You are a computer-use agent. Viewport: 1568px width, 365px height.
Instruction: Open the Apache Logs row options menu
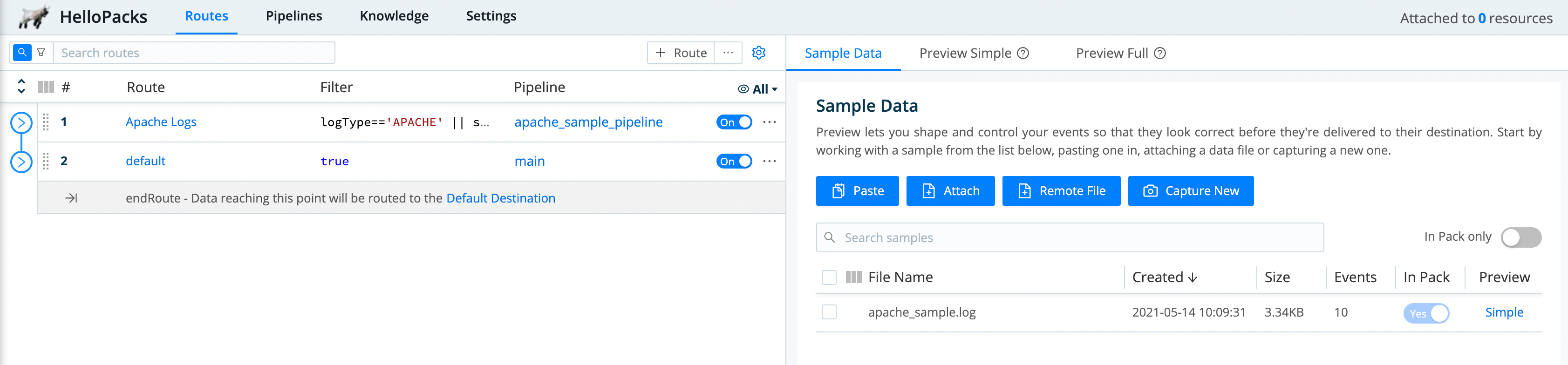click(770, 122)
